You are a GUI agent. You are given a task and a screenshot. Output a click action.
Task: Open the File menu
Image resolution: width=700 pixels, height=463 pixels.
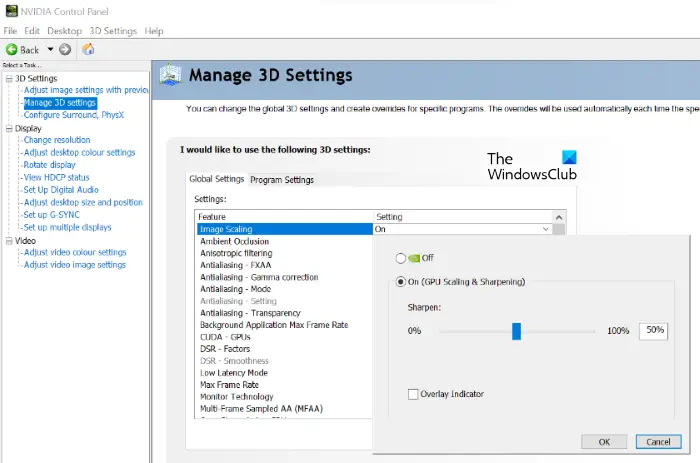10,31
